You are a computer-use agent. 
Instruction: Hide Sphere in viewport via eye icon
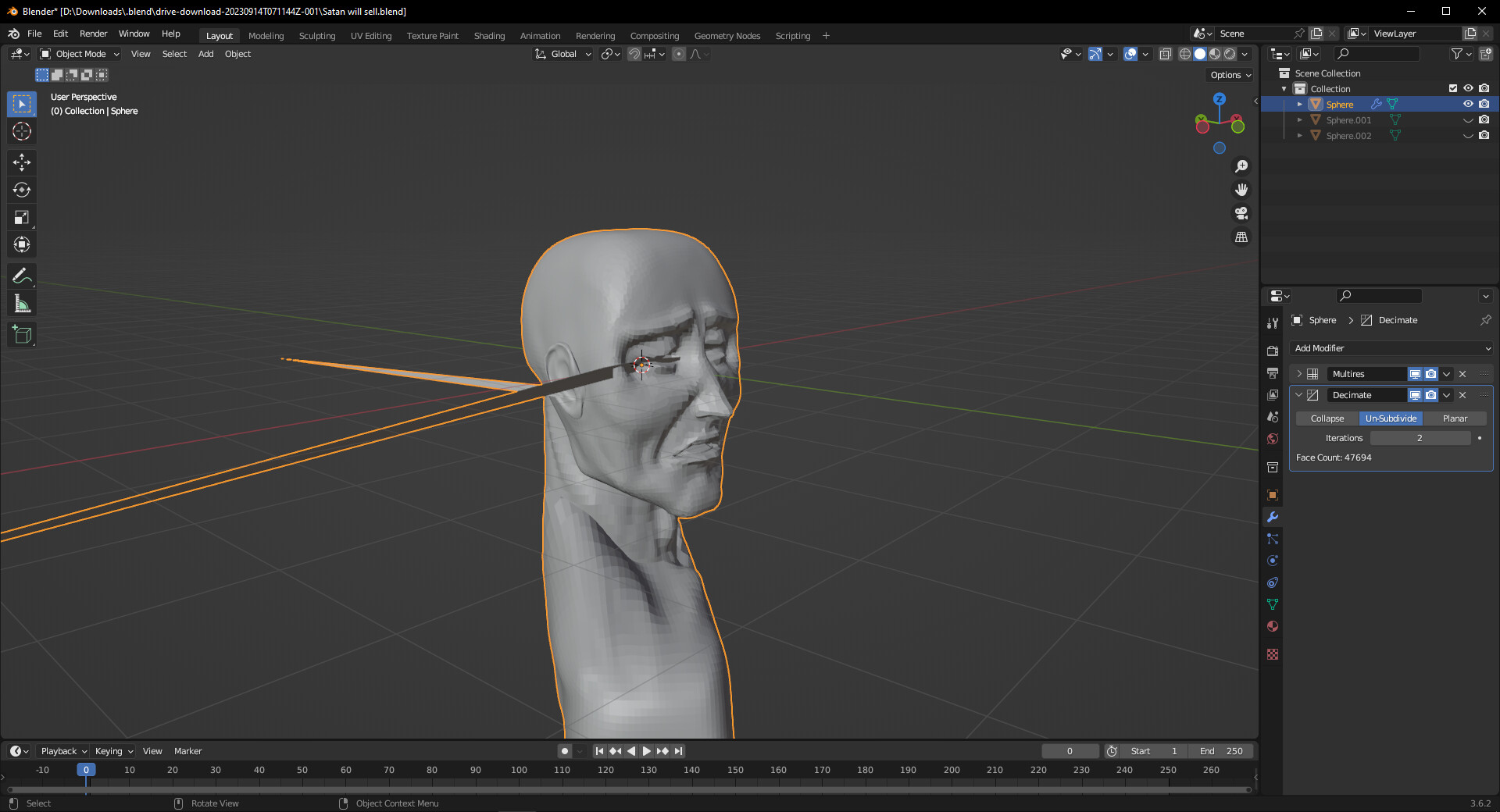(x=1468, y=104)
